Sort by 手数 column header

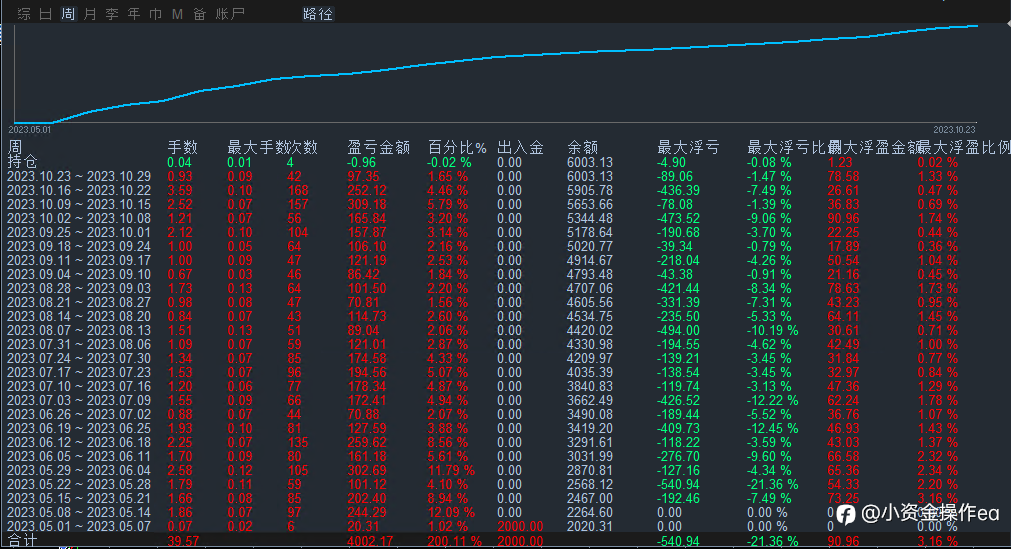click(182, 148)
